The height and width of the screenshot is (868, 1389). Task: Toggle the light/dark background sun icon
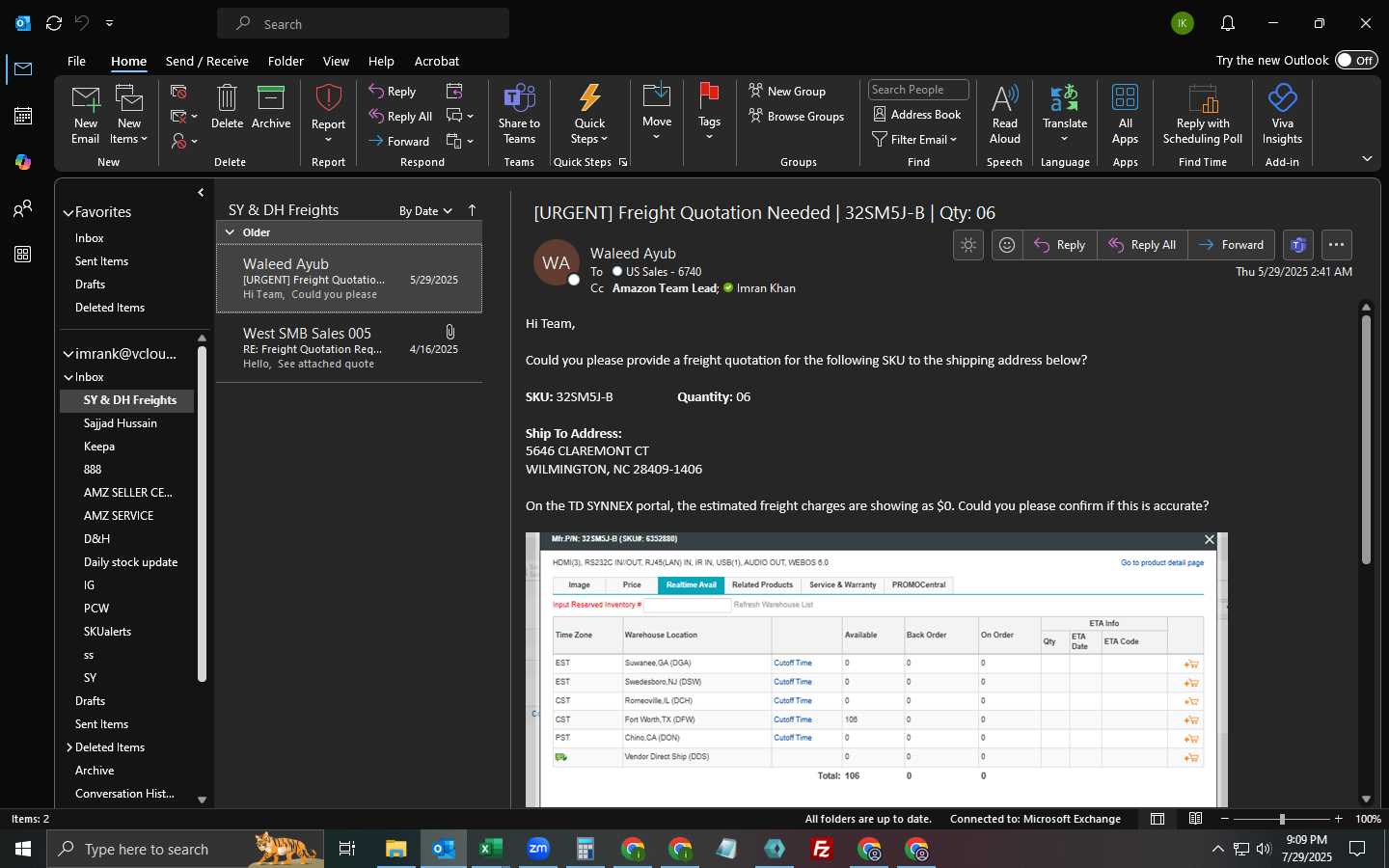tap(968, 245)
